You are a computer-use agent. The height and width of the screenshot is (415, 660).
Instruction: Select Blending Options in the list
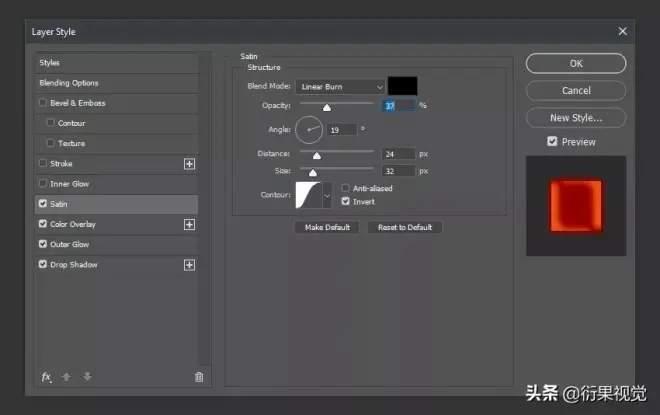(x=117, y=83)
